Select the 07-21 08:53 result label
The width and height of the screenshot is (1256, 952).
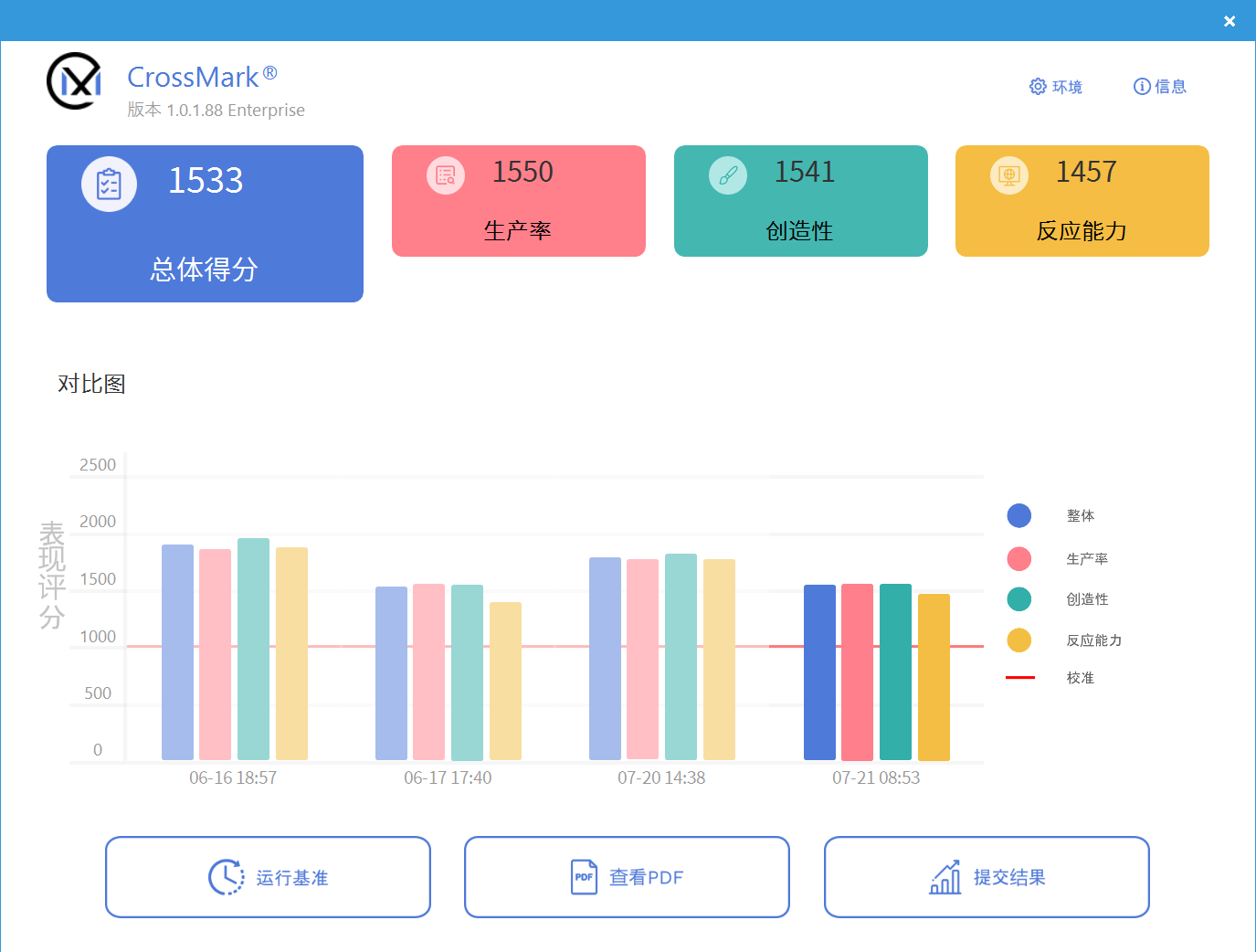(875, 778)
